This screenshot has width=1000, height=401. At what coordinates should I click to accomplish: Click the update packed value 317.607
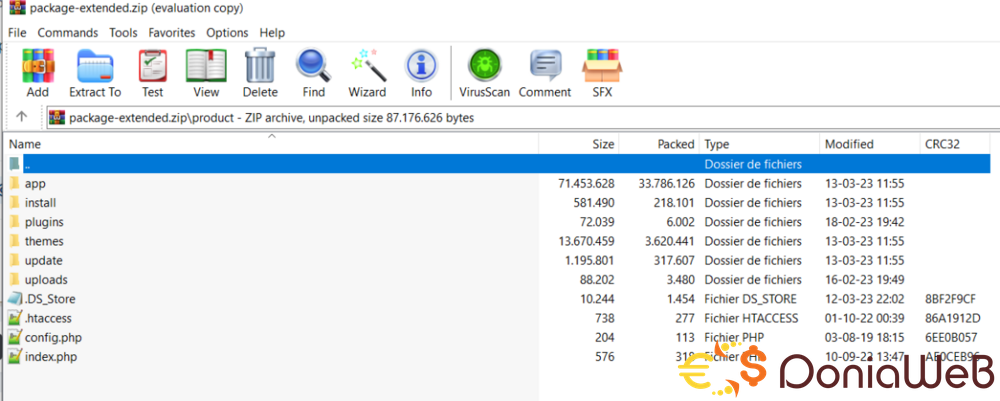click(x=672, y=260)
